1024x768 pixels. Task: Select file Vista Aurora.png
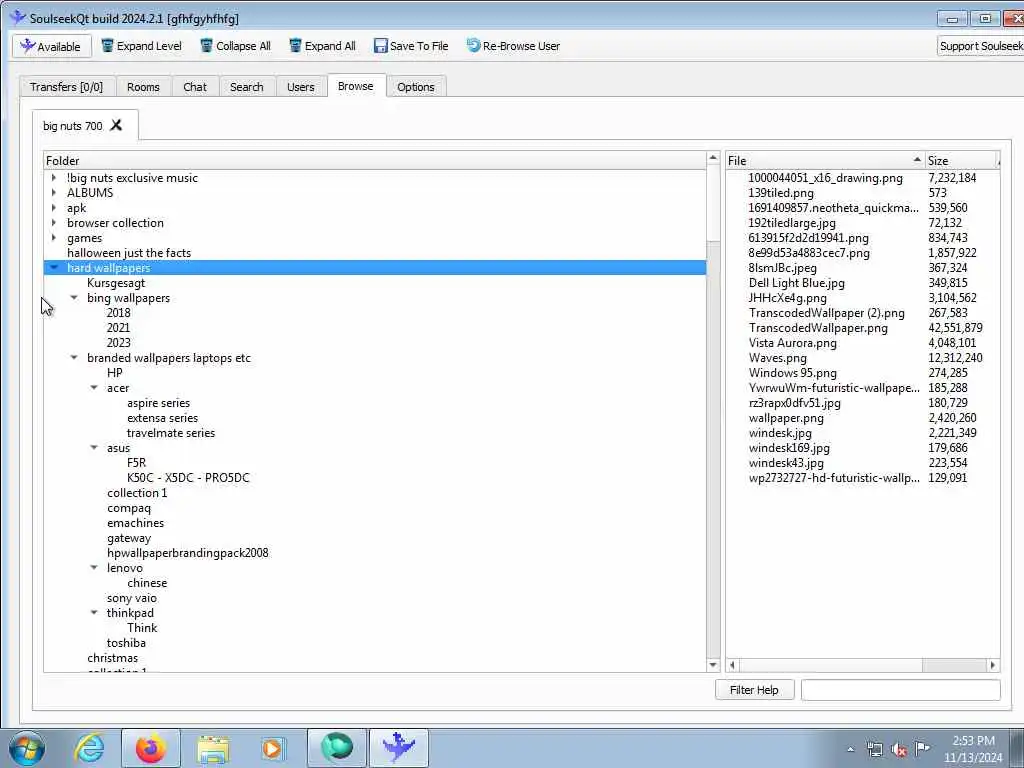pyautogui.click(x=792, y=343)
